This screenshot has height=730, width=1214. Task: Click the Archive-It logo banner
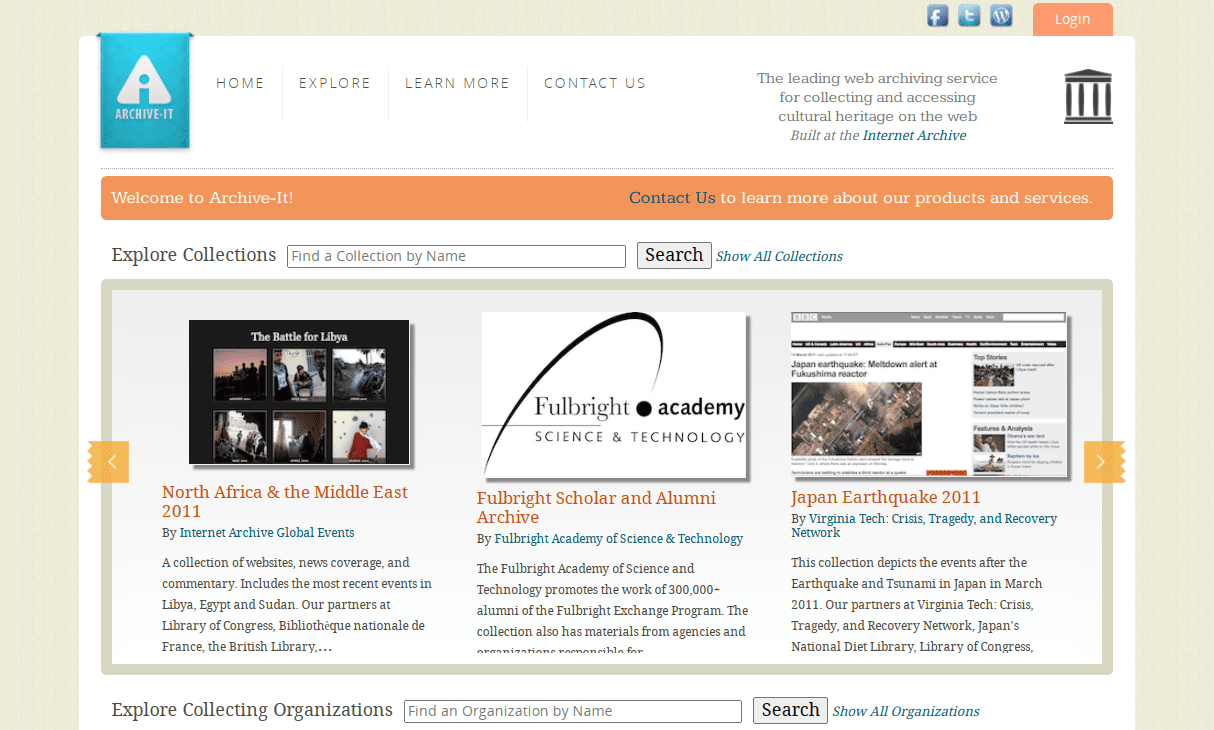[144, 91]
